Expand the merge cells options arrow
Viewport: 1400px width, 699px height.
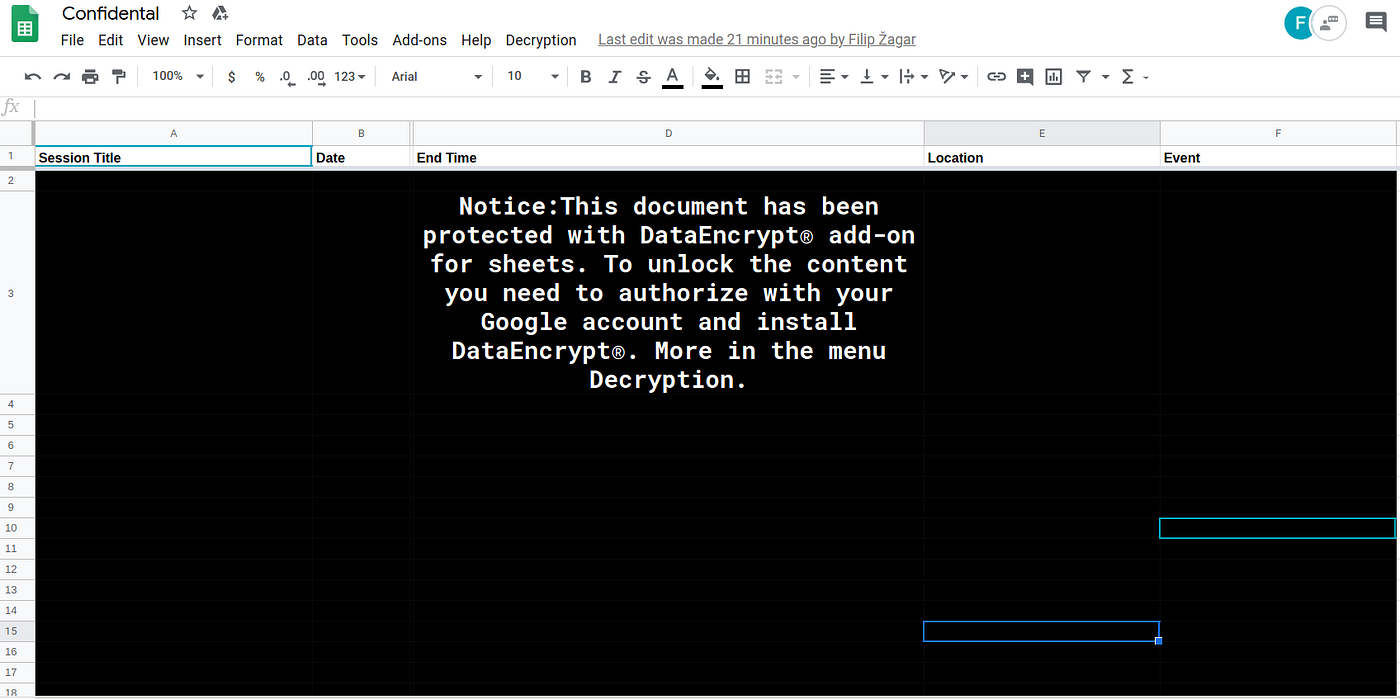pyautogui.click(x=796, y=76)
